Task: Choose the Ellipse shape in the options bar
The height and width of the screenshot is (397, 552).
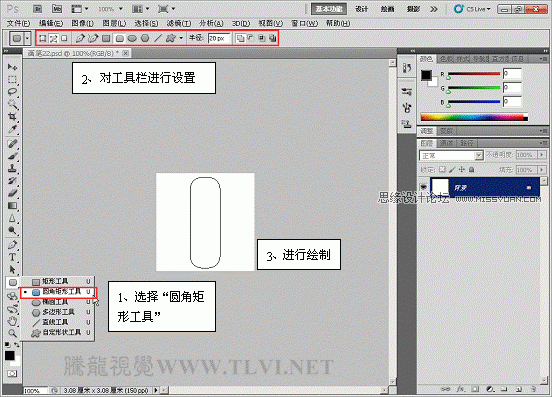Action: [x=132, y=38]
